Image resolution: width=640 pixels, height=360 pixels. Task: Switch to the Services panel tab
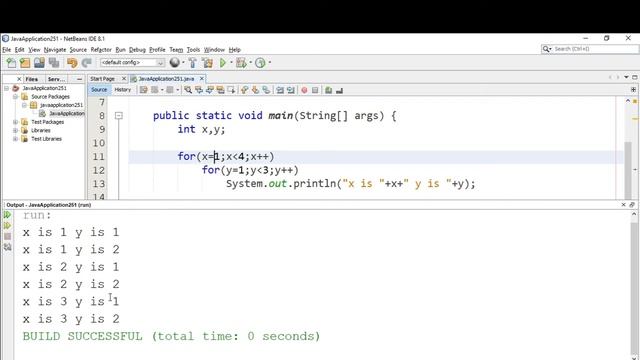click(x=56, y=79)
